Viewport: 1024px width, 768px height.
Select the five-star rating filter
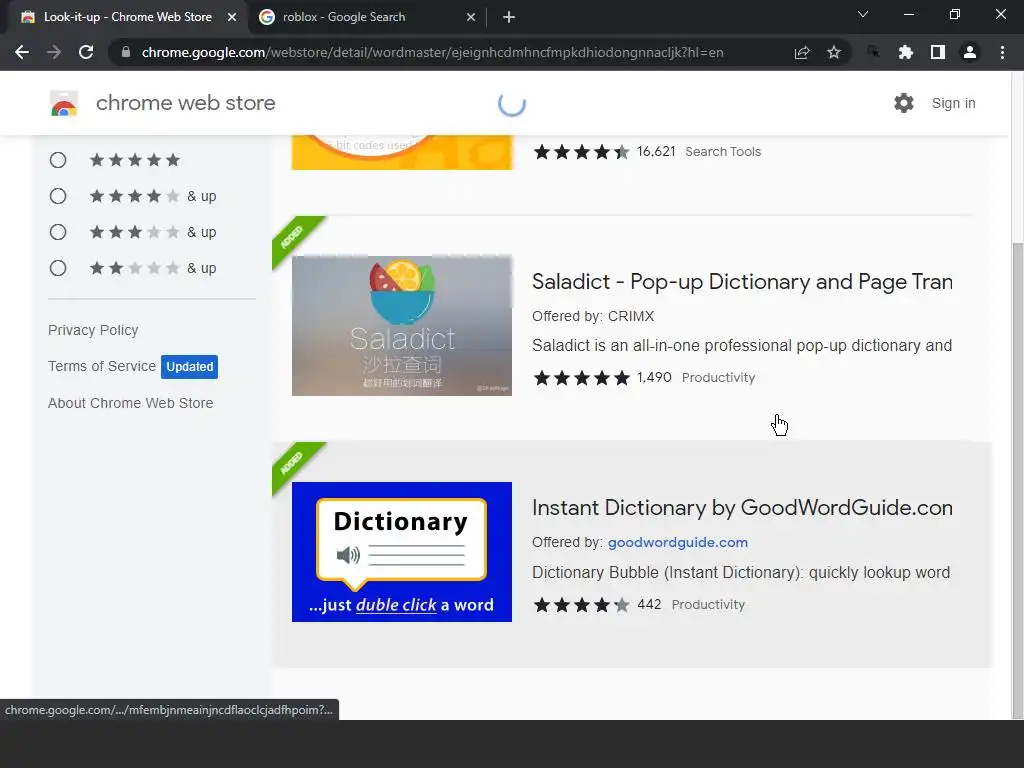pos(58,160)
